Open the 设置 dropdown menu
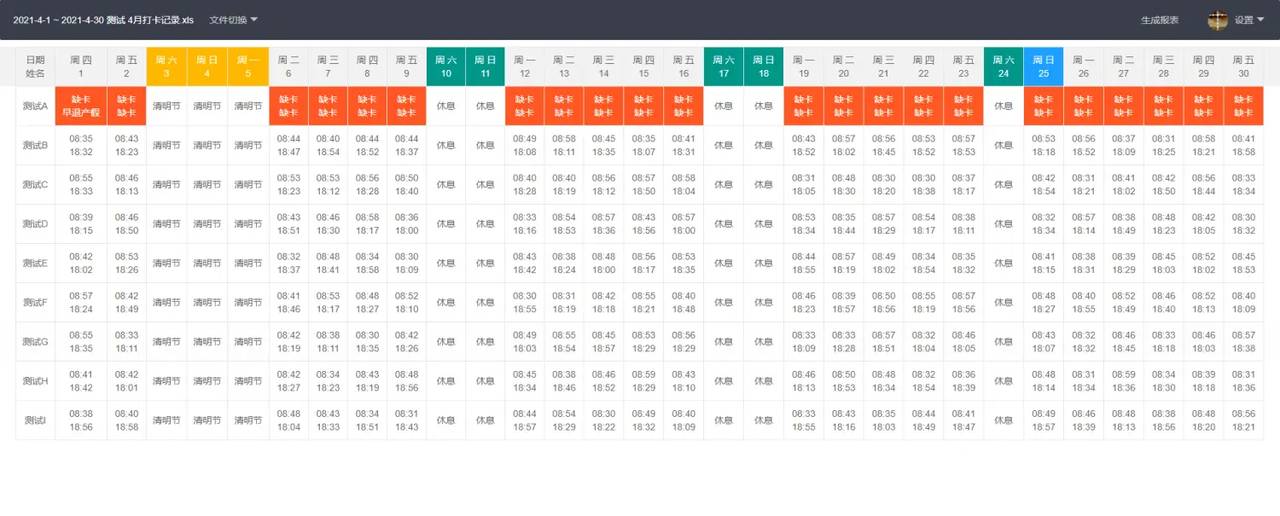Viewport: 1280px width, 516px height. tap(1248, 20)
